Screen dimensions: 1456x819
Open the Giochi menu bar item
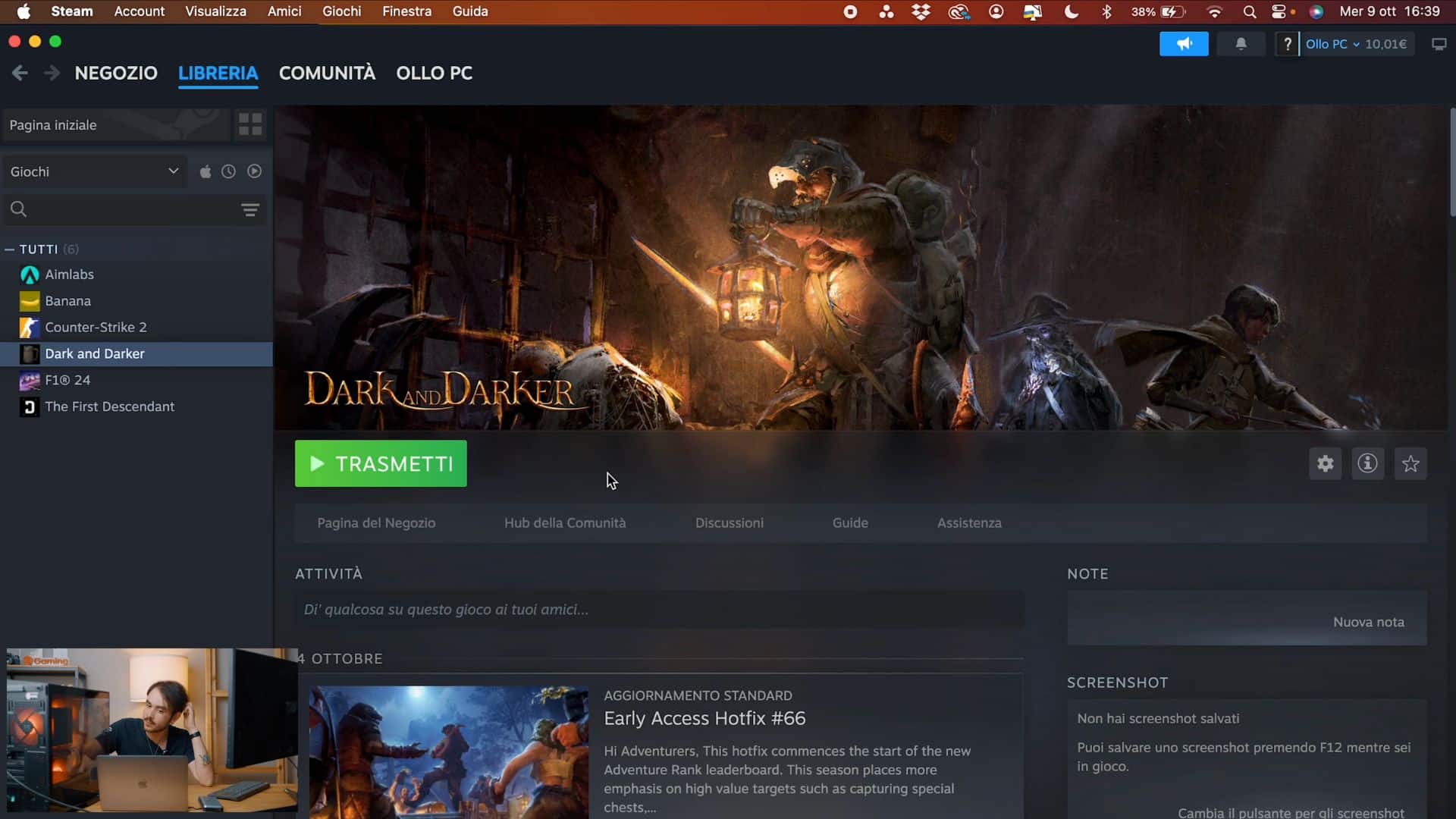tap(341, 11)
